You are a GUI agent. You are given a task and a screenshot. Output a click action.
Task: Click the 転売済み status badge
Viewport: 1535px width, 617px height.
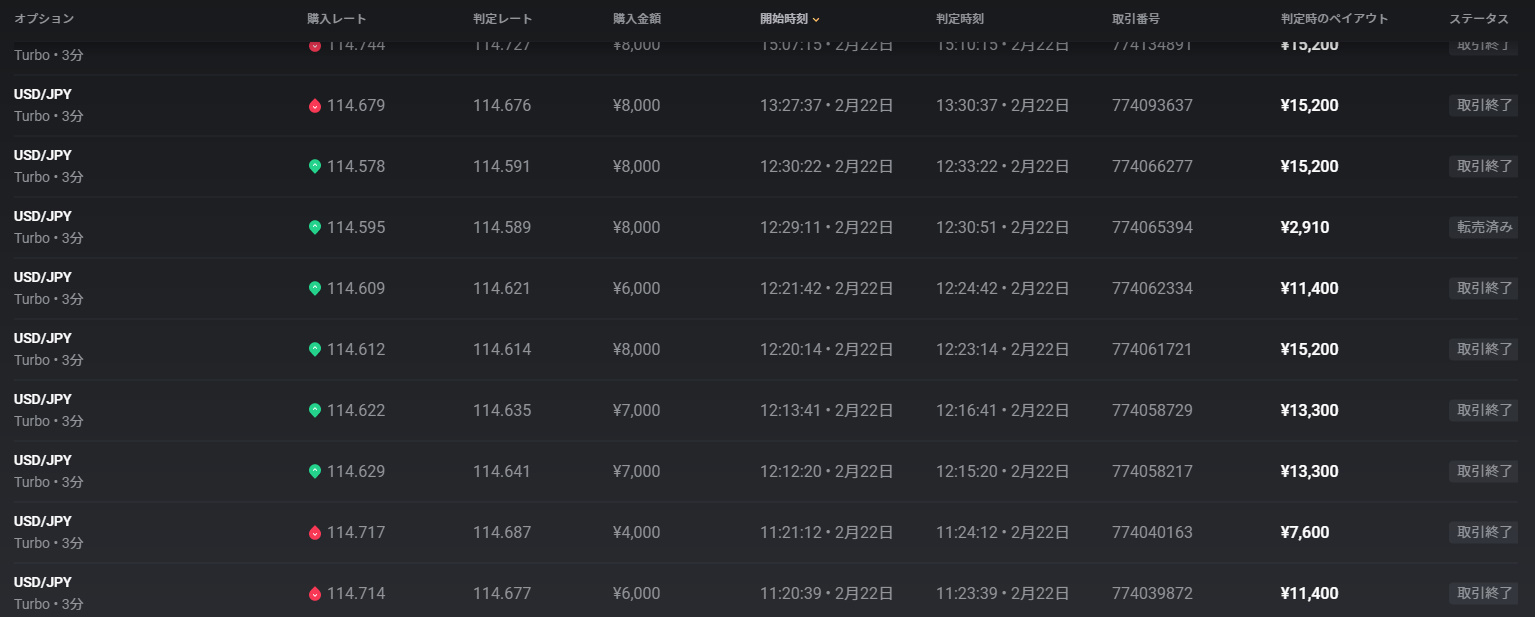tap(1484, 228)
